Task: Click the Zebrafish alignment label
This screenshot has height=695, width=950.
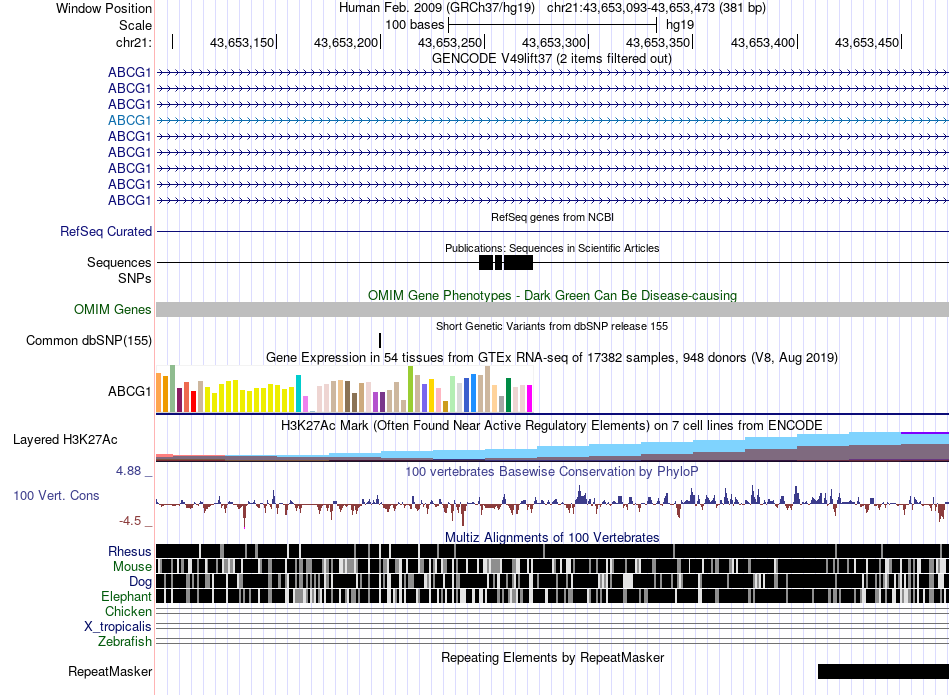Action: pos(125,641)
